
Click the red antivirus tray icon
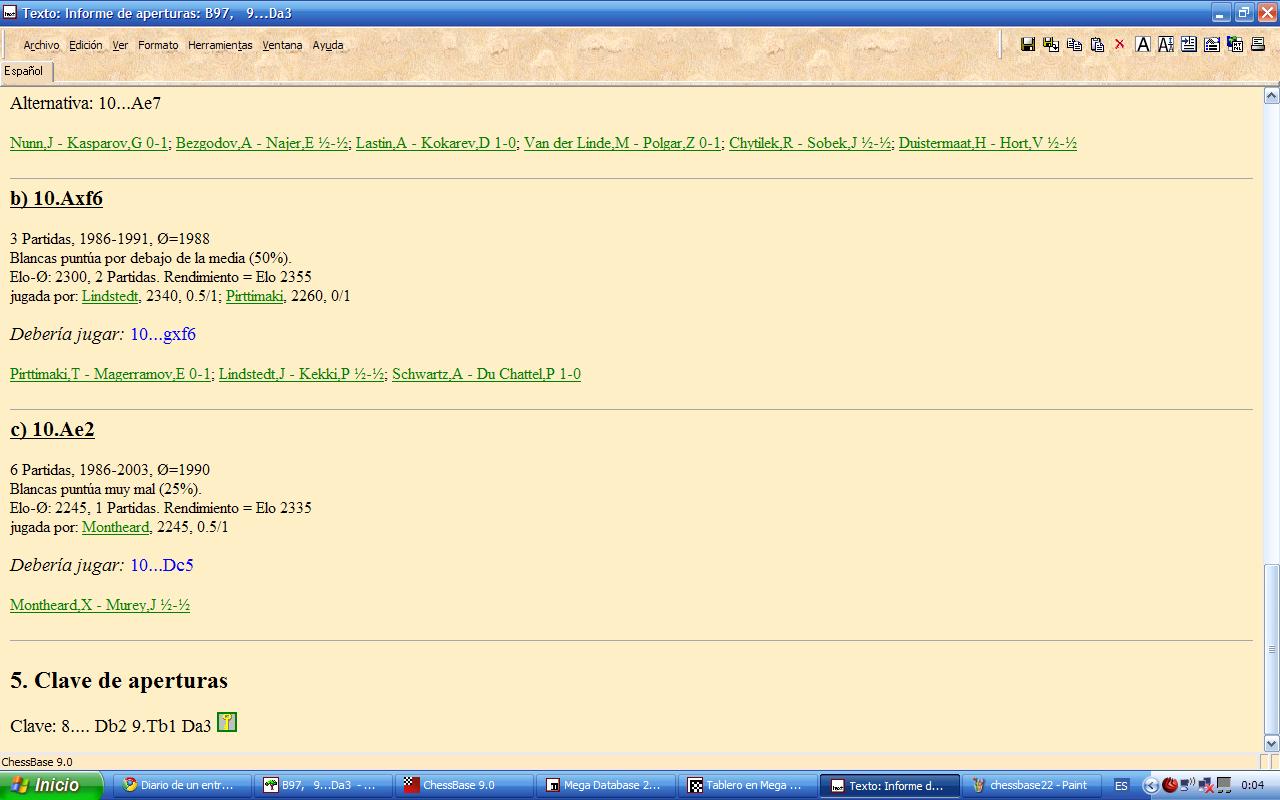[1169, 785]
